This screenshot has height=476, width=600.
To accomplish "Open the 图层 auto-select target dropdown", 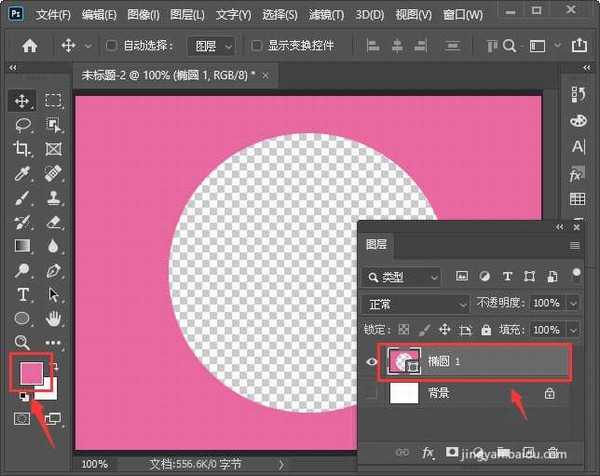I will (x=214, y=46).
